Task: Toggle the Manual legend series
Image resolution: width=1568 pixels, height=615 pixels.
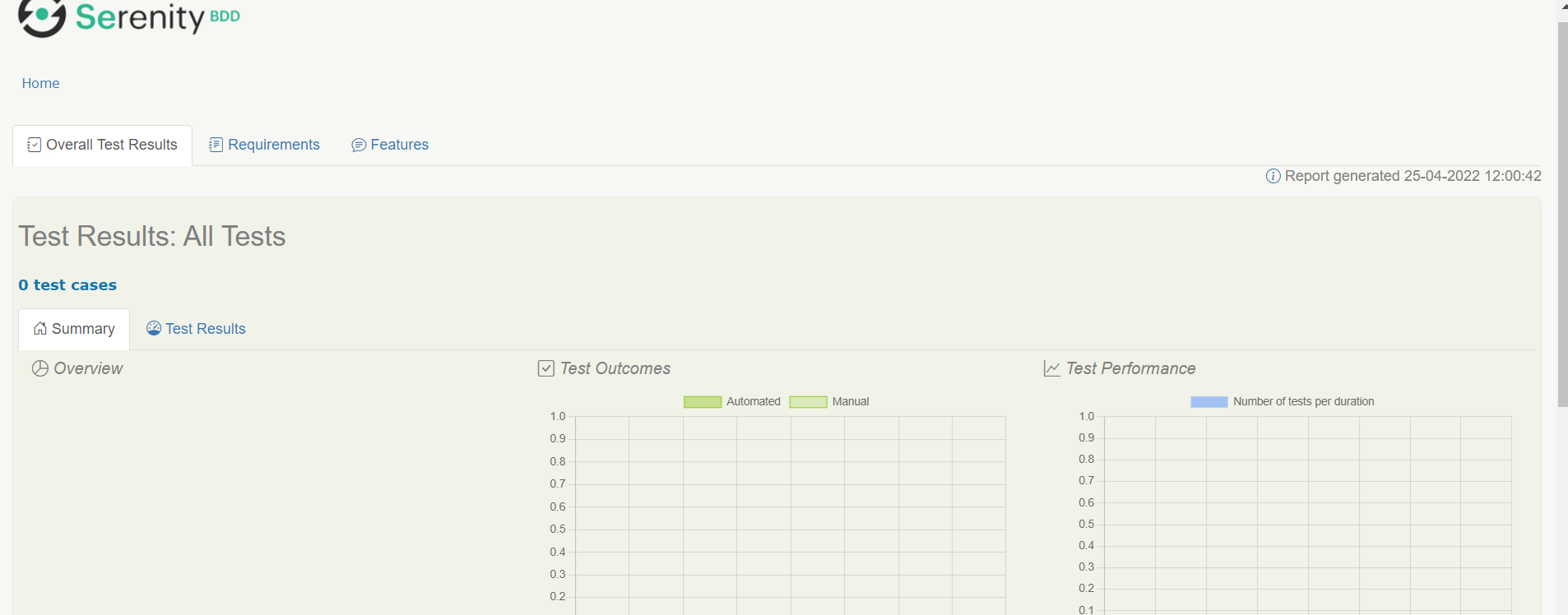Action: pos(829,402)
